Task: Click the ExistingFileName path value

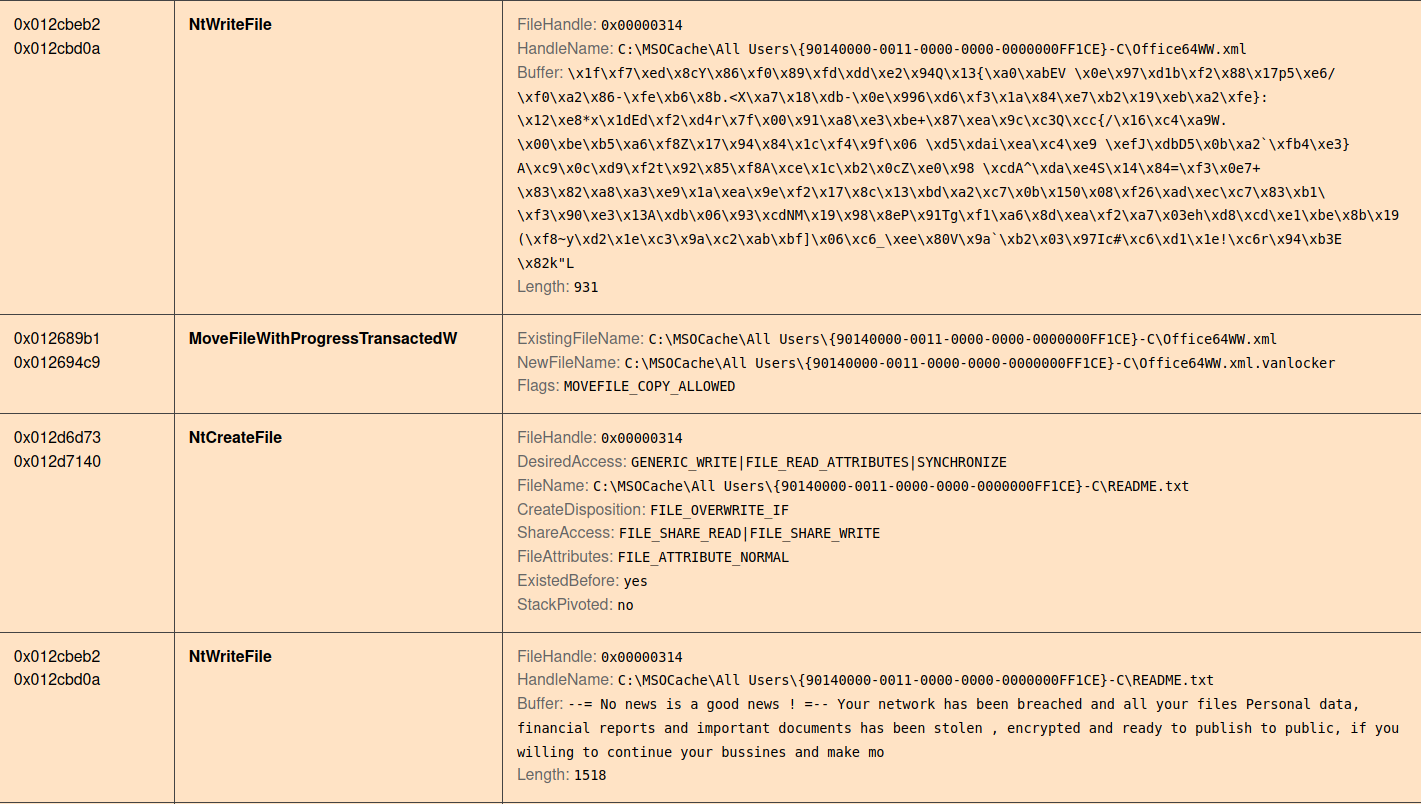Action: click(963, 339)
